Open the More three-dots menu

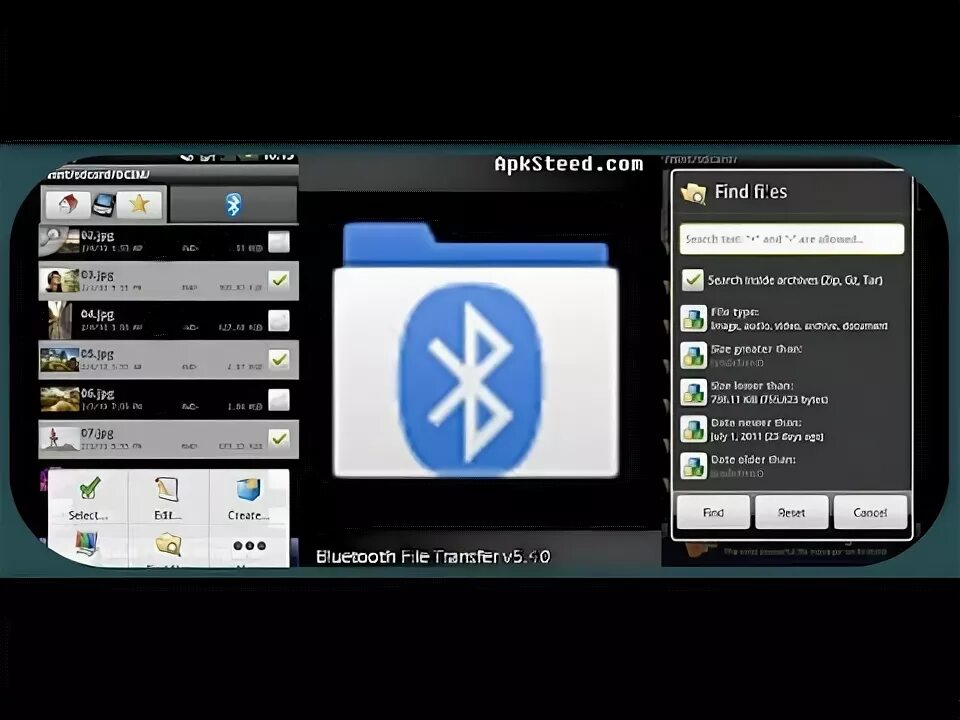[x=249, y=545]
